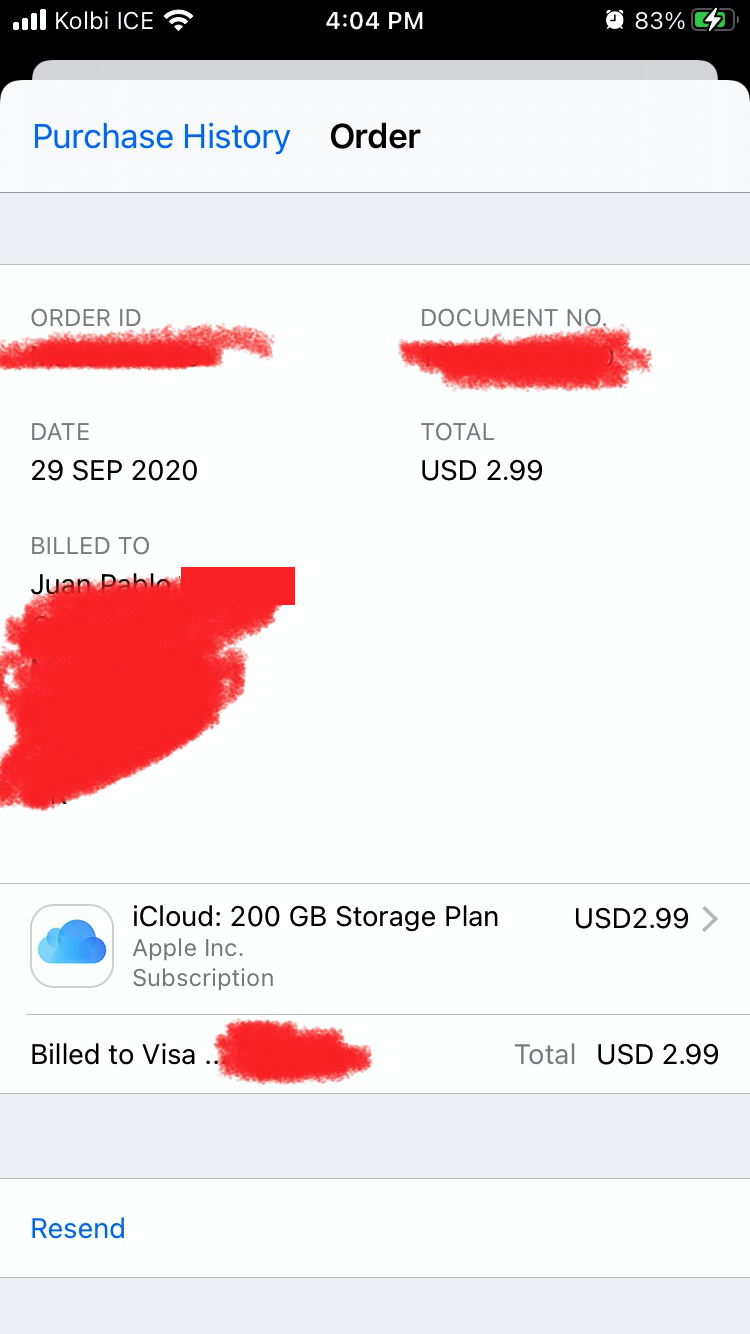Tap the 4:04 PM status bar clock
The height and width of the screenshot is (1334, 750).
(x=374, y=20)
